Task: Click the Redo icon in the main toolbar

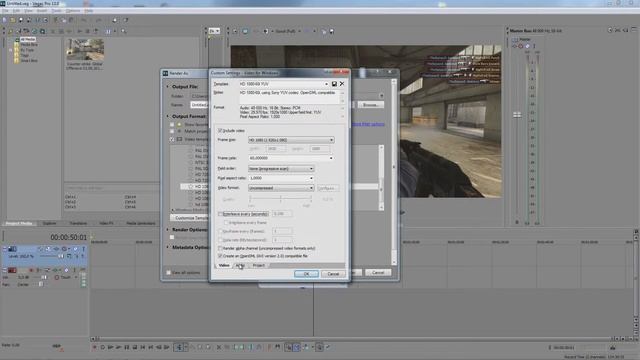Action: (99, 20)
